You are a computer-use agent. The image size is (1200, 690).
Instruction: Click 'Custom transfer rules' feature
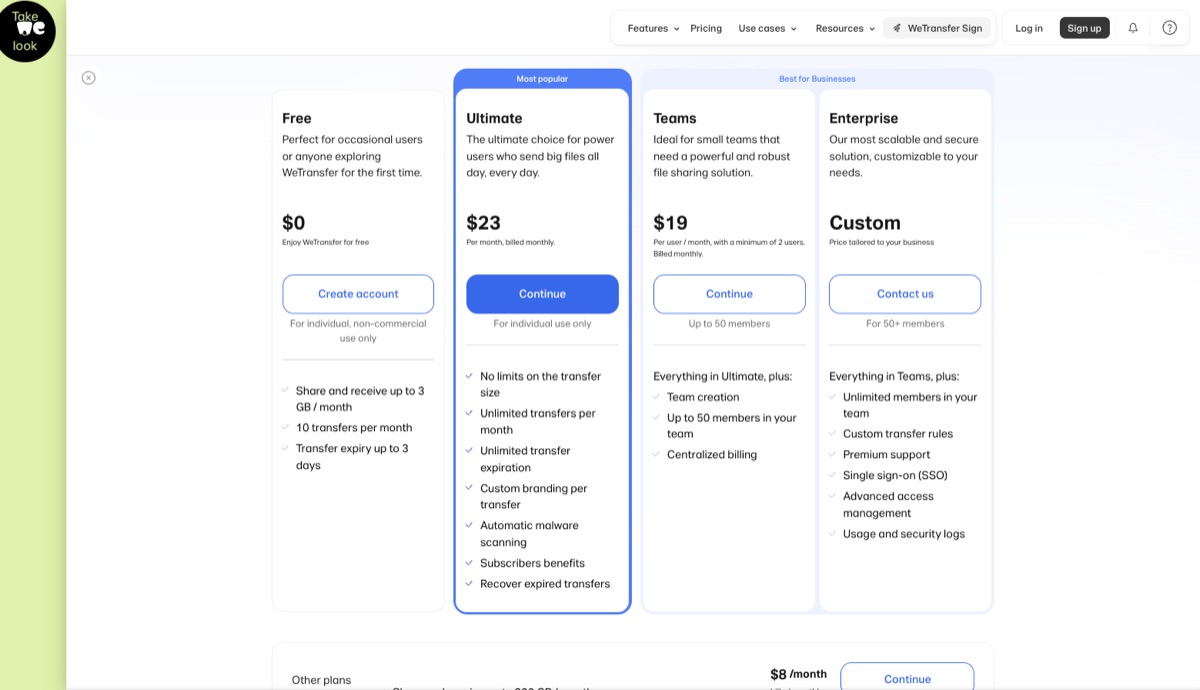pos(898,434)
